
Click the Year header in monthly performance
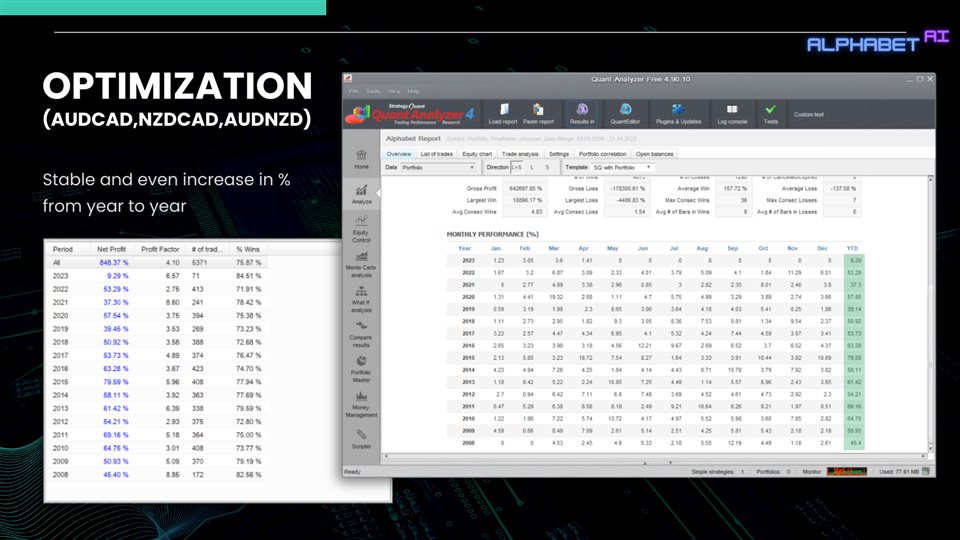tap(465, 249)
